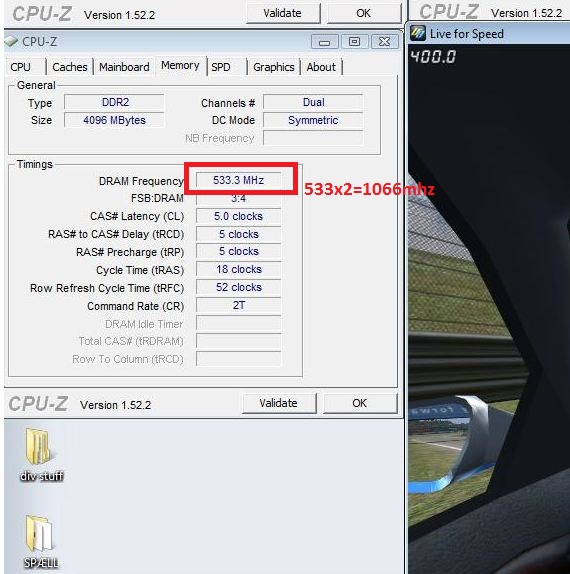Click the empty Row To Column field
Viewport: 570px width, 574px height.
pyautogui.click(x=239, y=359)
